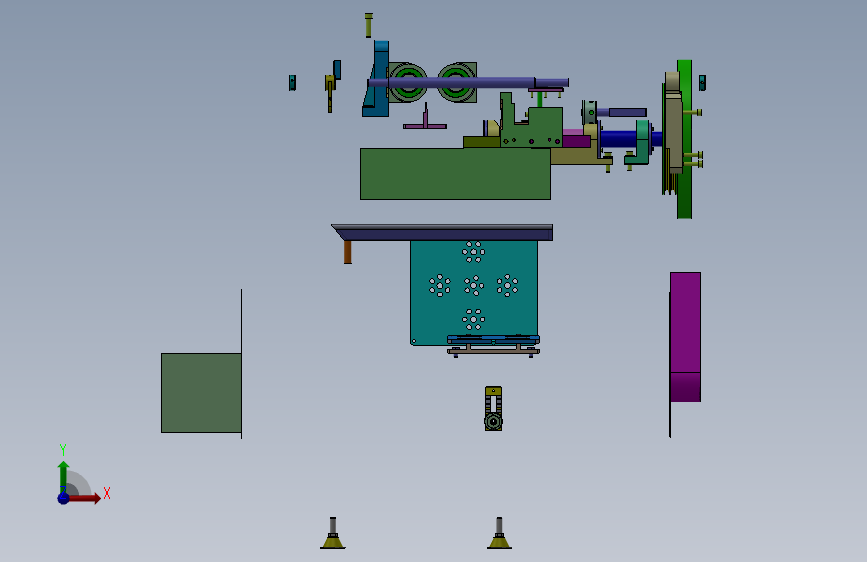Screen dimensions: 867x562
Task: Select the blue linear rail below teal plate
Action: click(493, 339)
